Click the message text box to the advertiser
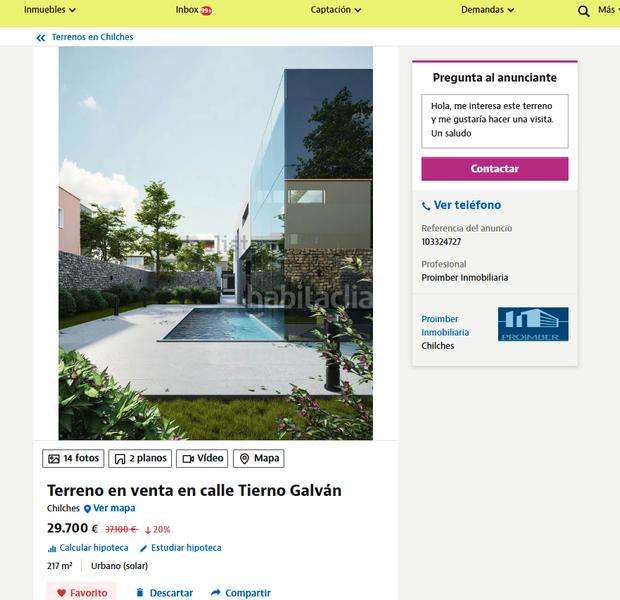Screen dimensions: 620x600 point(495,121)
